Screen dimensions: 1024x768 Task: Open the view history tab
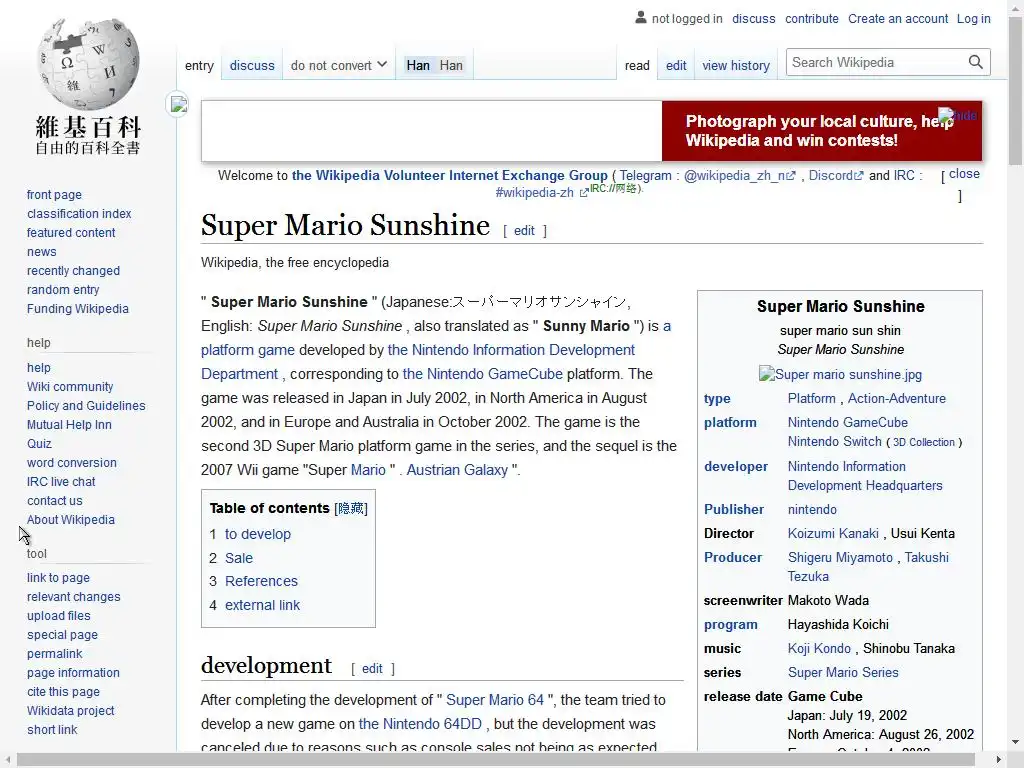tap(736, 65)
